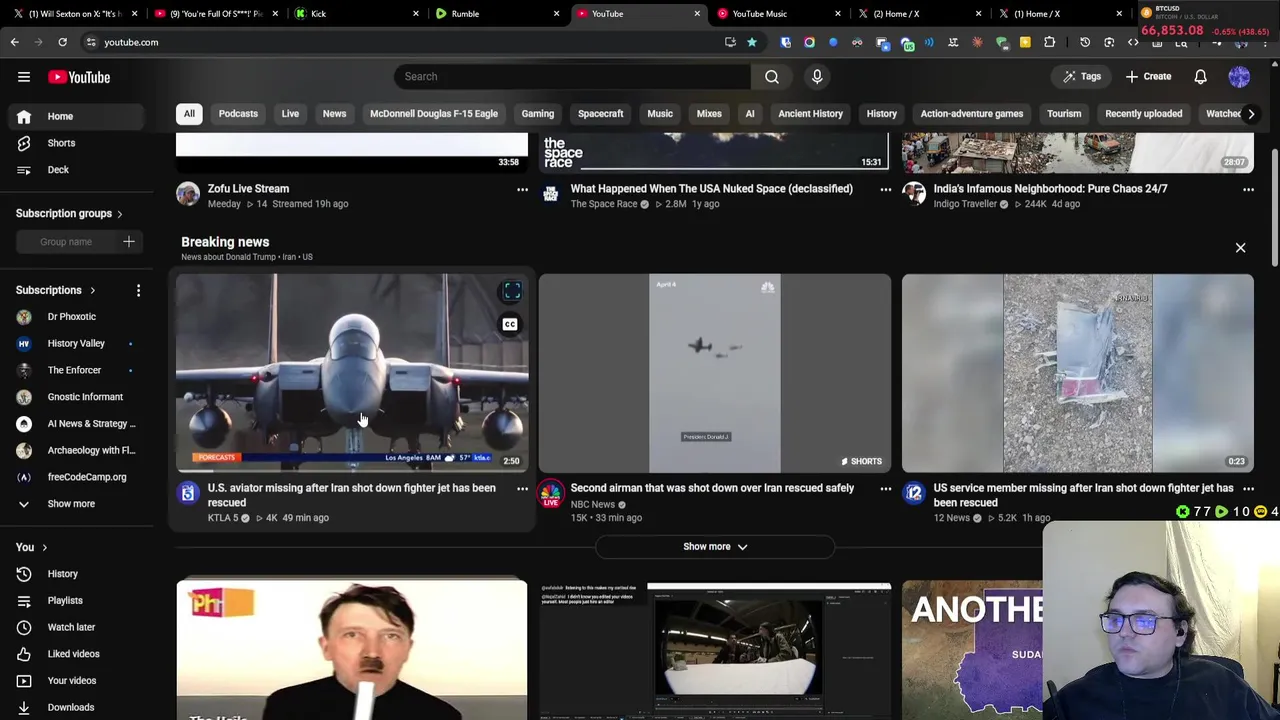Screen dimensions: 1280x720
Task: Bookmark this page with the star icon
Action: pyautogui.click(x=752, y=42)
